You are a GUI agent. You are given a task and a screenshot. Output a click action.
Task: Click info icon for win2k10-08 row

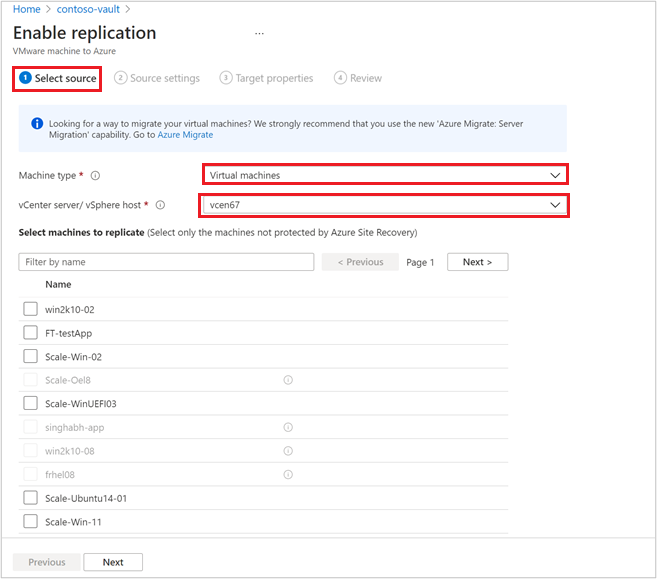(x=287, y=451)
